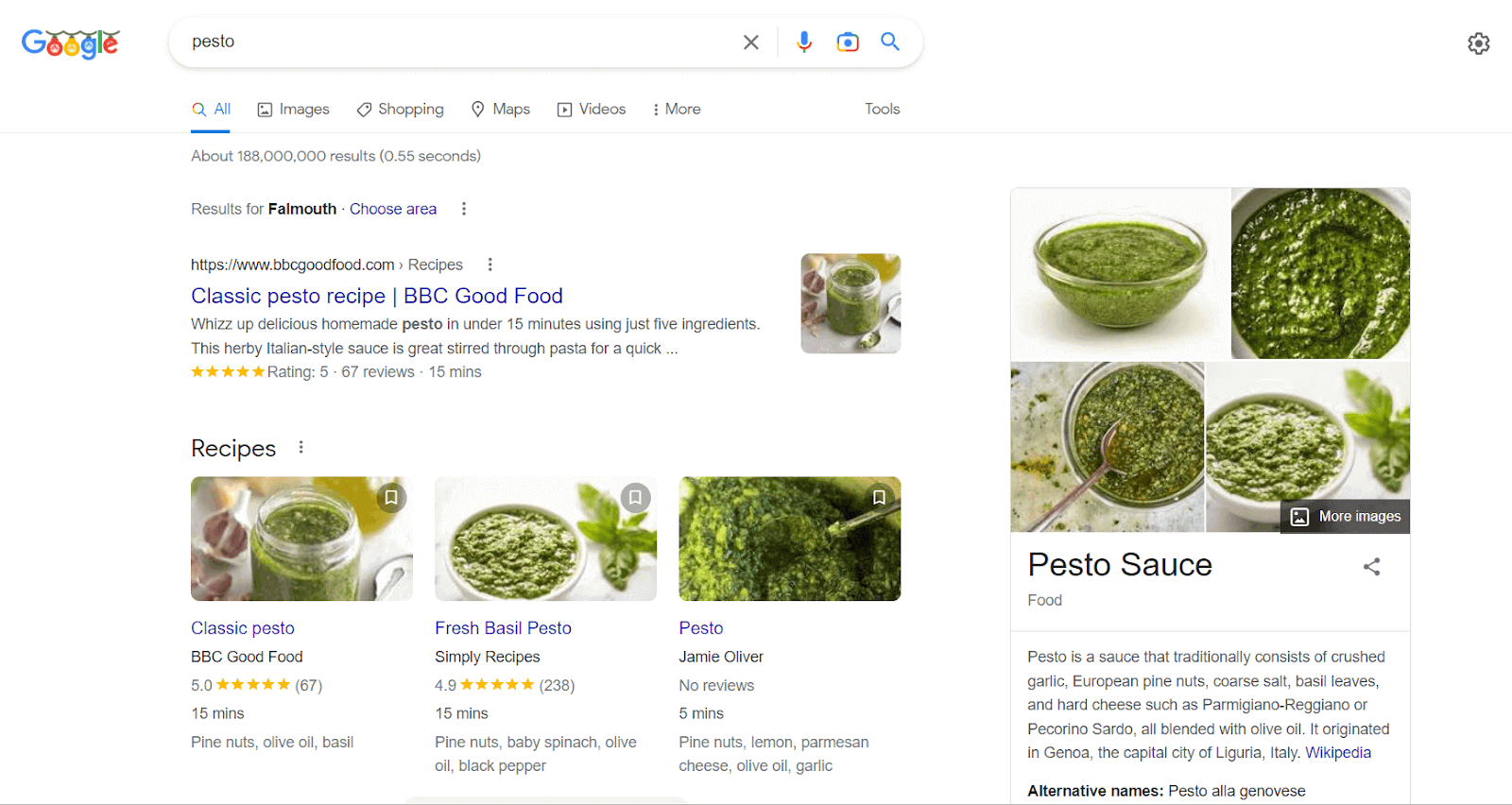Click the 'Rating: 5 · 67 reviews' text

(341, 372)
